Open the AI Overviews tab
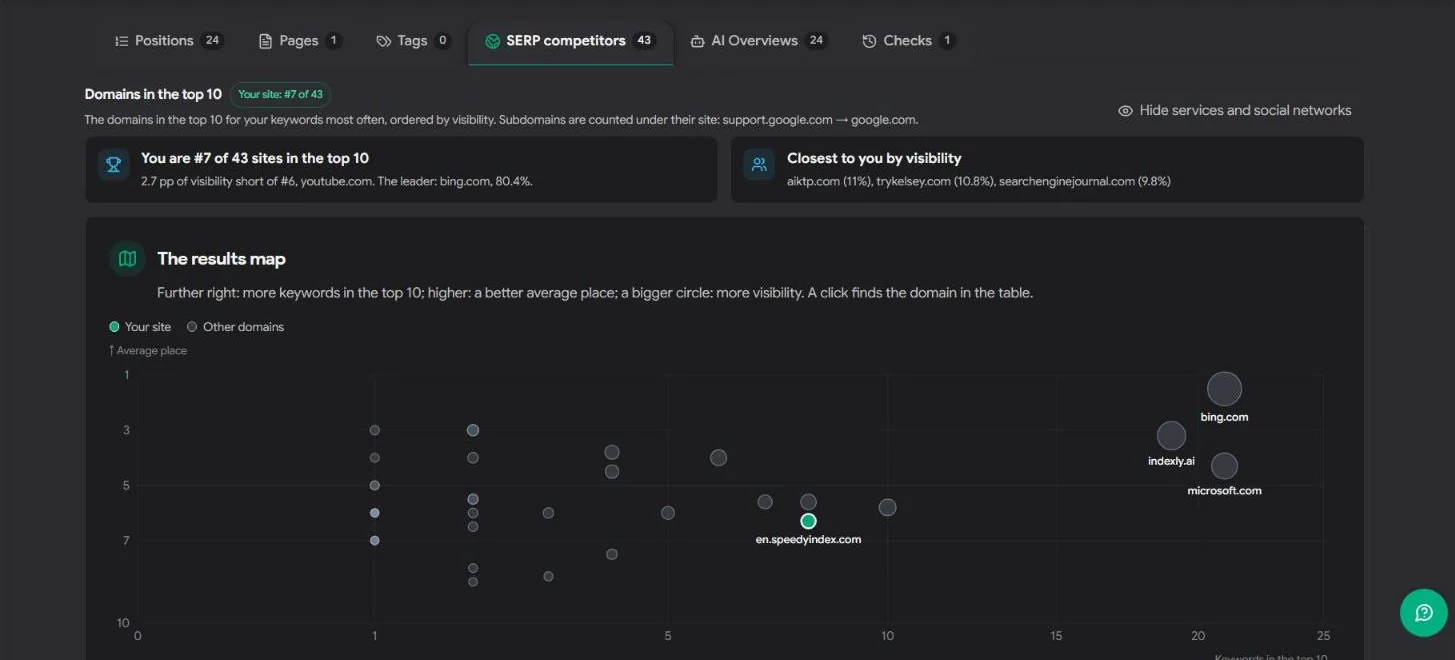The image size is (1455, 660). [758, 41]
